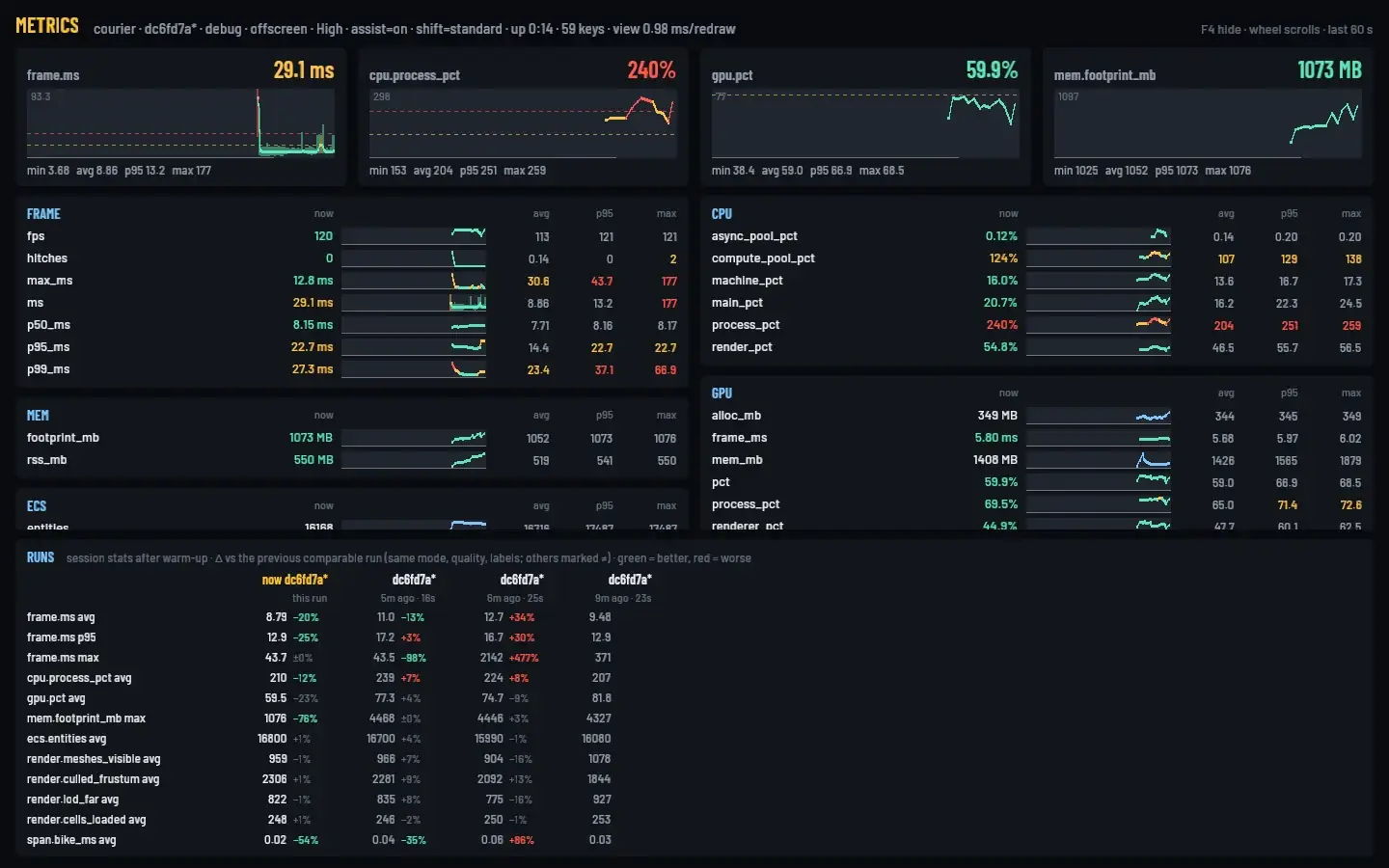Click the large 240% reading atop the cpu.process_pct card
Screen dimensions: 1389x868
pyautogui.click(x=652, y=69)
